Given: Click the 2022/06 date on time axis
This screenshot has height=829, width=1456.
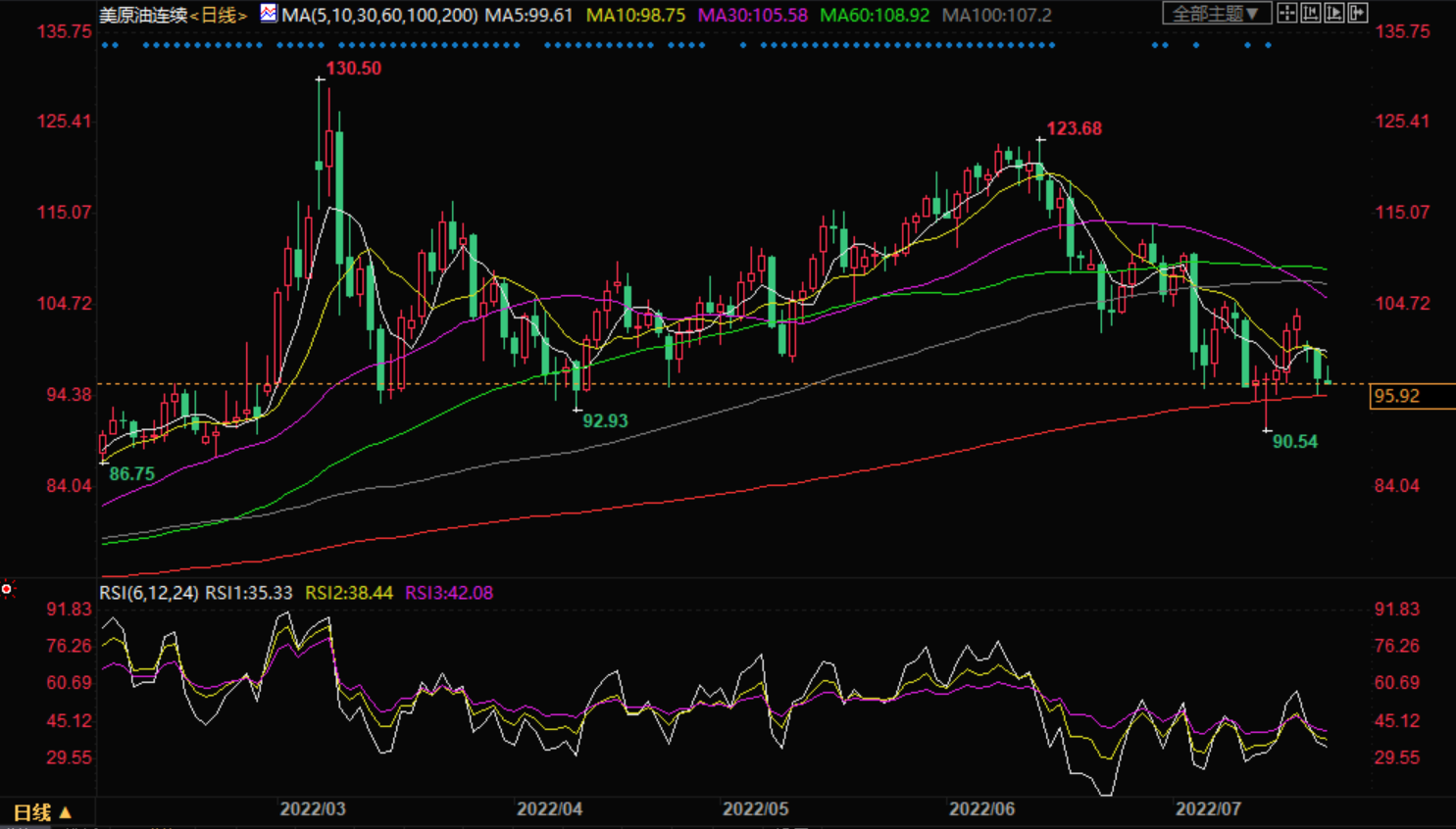Looking at the screenshot, I should tap(981, 809).
